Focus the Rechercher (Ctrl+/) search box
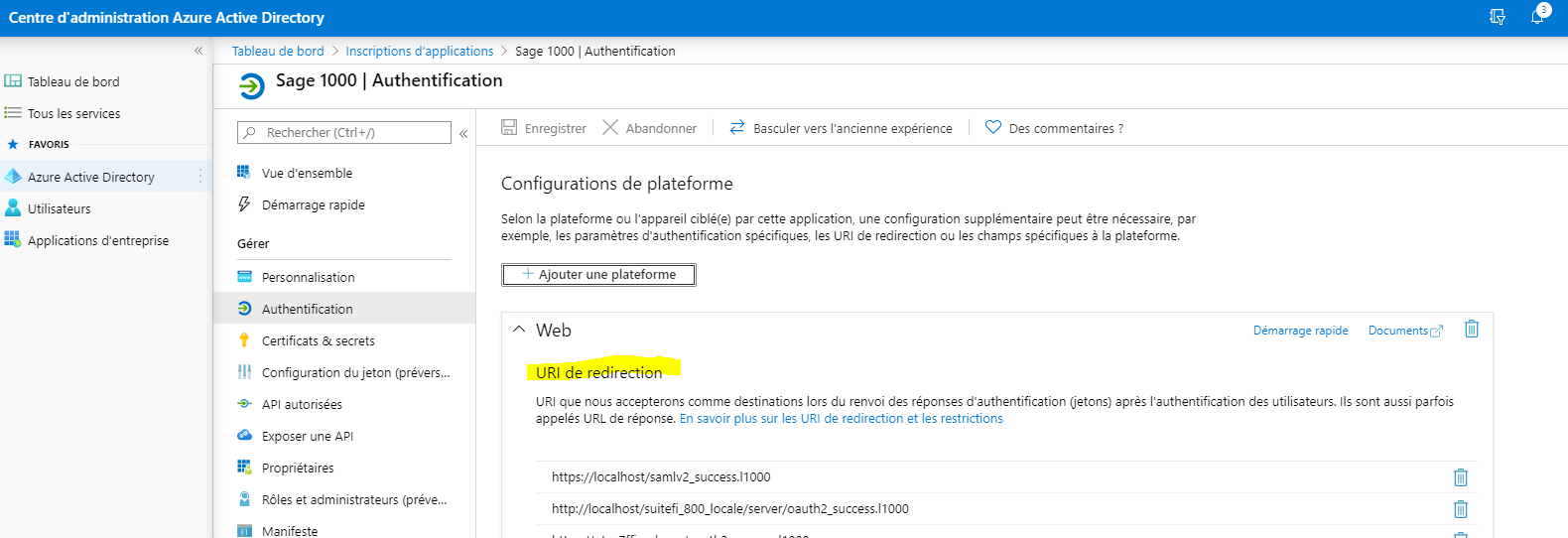1568x538 pixels. [x=344, y=132]
